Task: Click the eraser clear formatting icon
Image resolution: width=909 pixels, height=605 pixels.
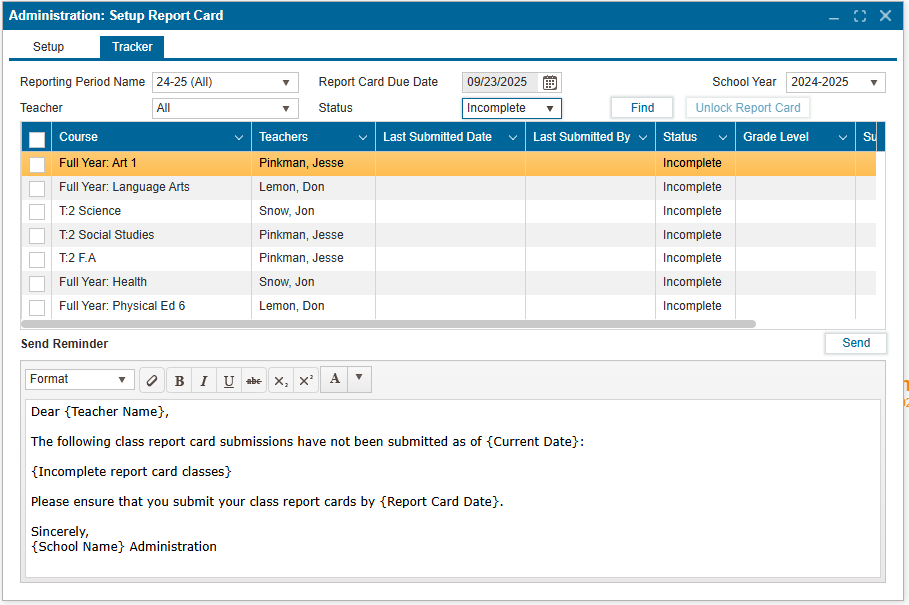Action: (x=152, y=380)
